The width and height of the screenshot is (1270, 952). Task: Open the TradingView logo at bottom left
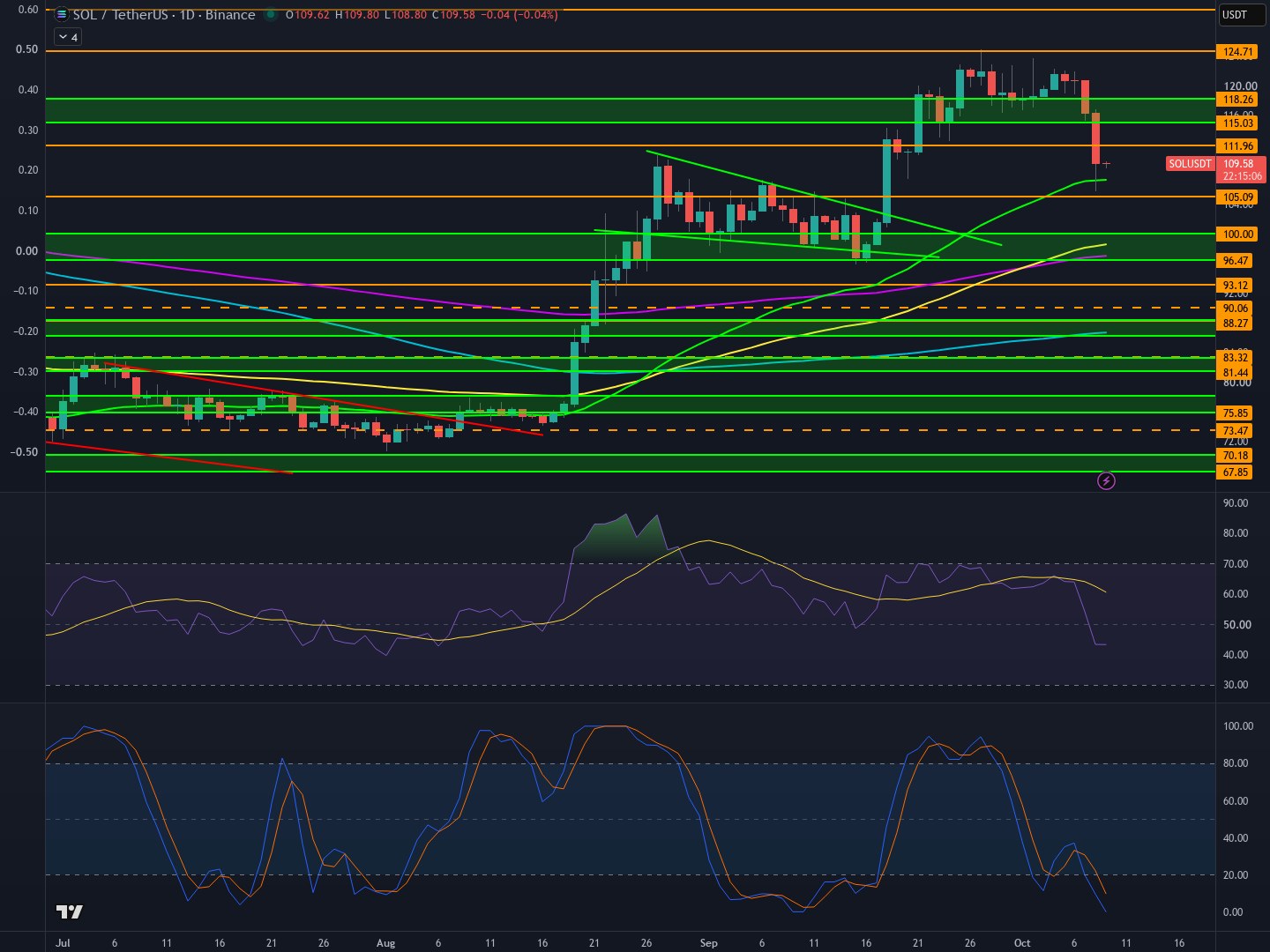point(69,911)
